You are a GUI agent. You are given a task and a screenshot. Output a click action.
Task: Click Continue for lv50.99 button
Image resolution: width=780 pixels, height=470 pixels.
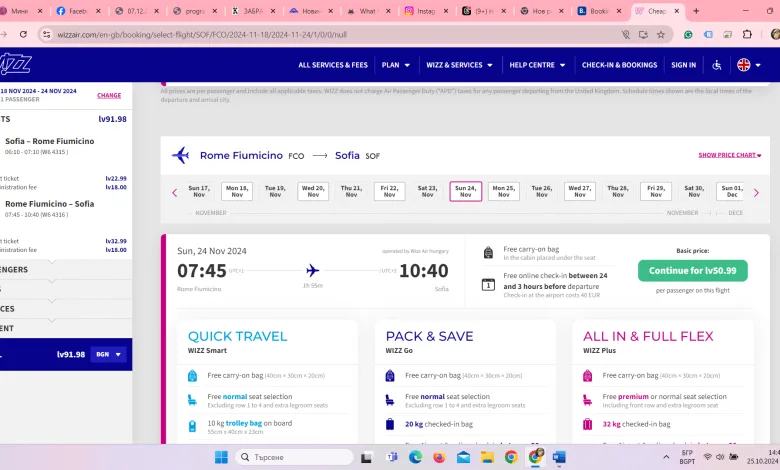[692, 271]
